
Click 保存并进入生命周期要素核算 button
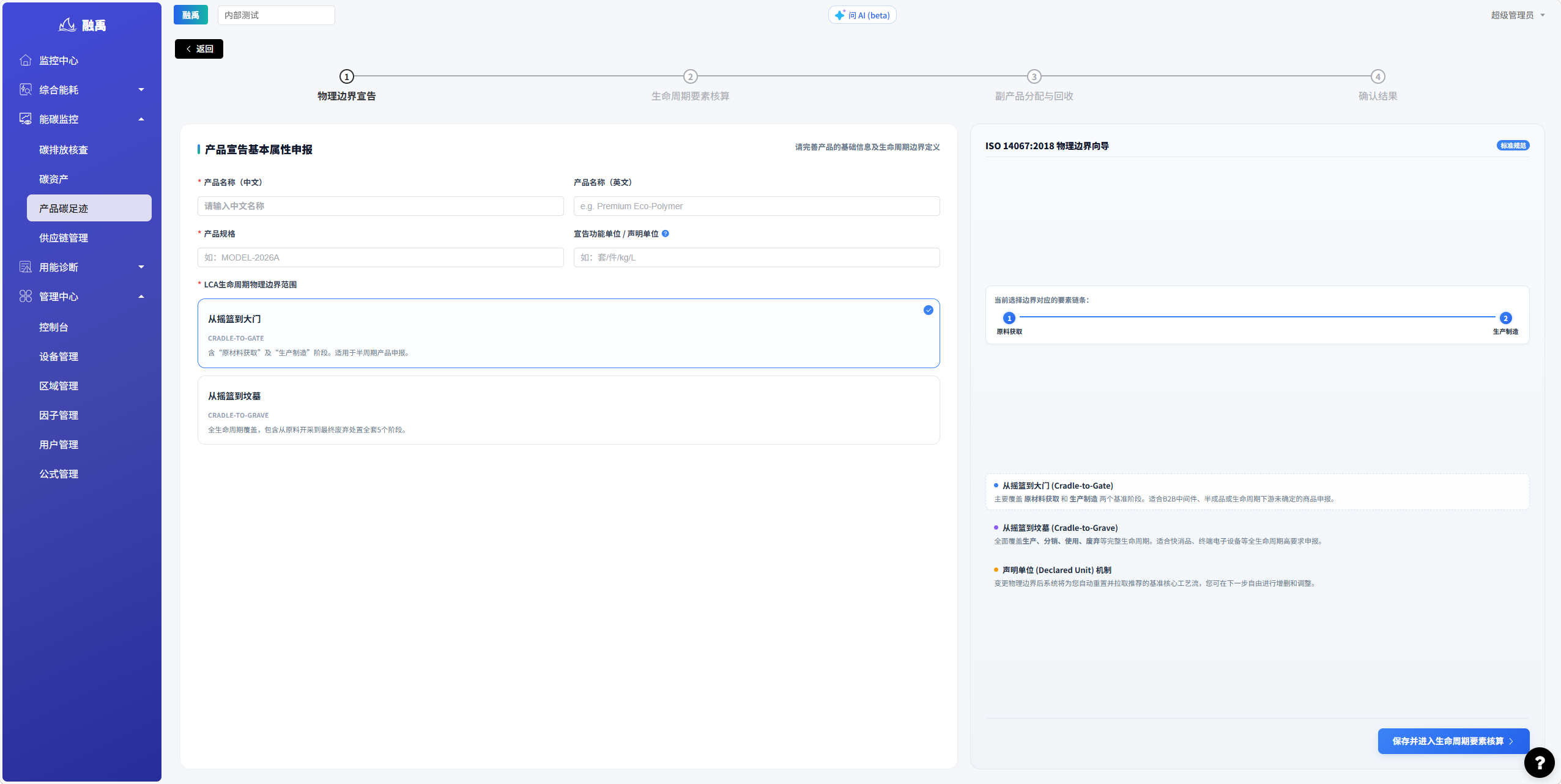click(1453, 741)
